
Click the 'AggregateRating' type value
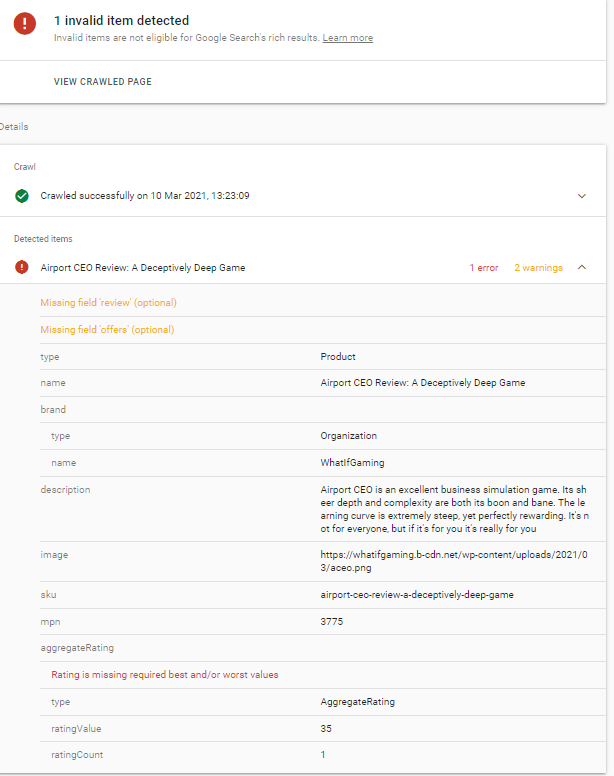[x=357, y=701]
